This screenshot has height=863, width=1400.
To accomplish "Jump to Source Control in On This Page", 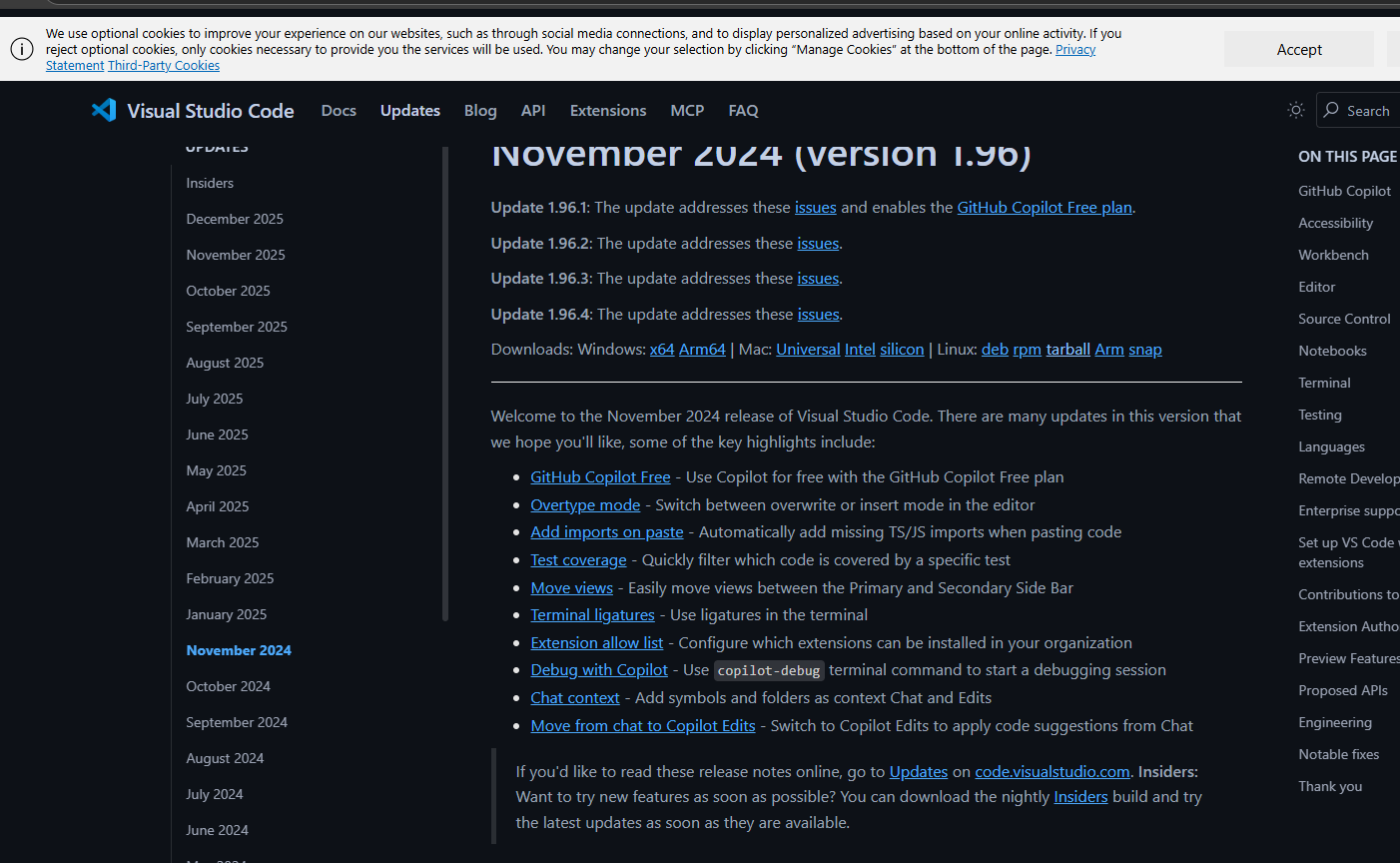I will (1344, 319).
